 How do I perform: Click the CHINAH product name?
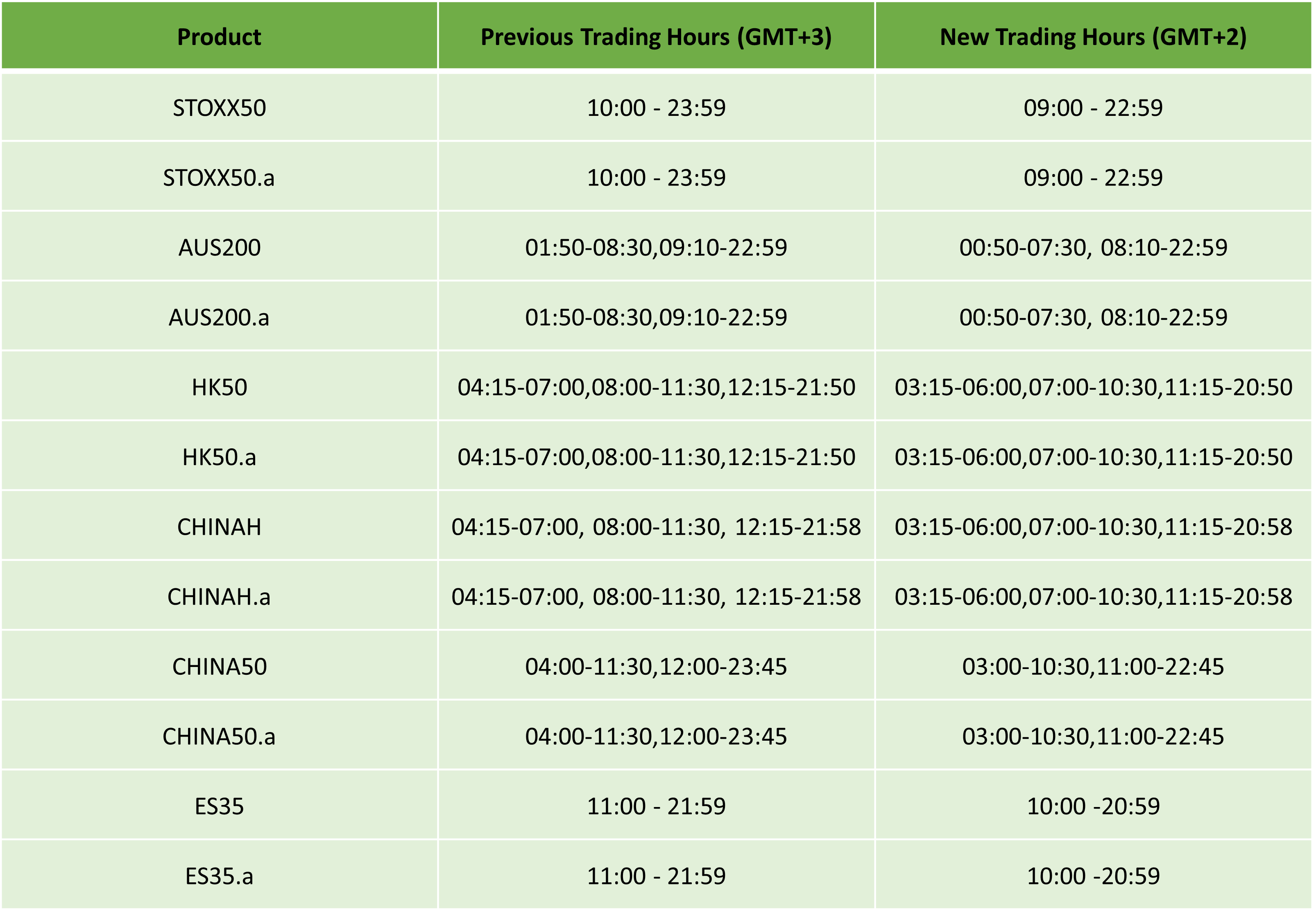[x=219, y=527]
